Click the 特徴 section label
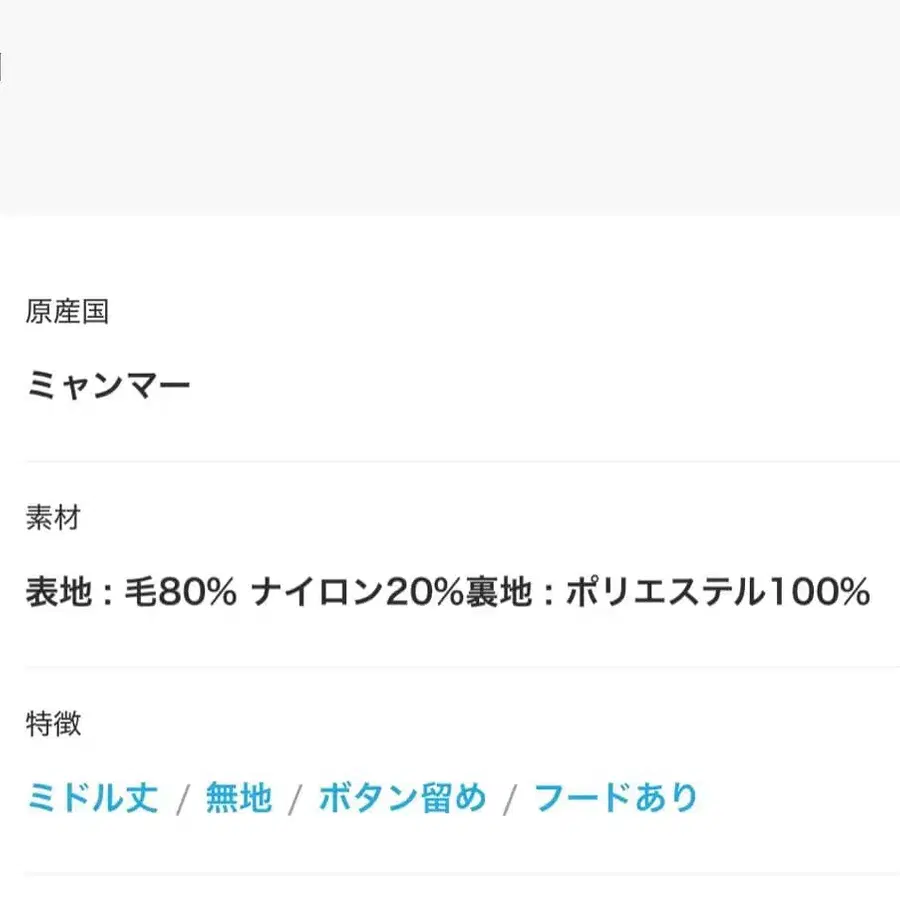The height and width of the screenshot is (900, 900). 53,723
